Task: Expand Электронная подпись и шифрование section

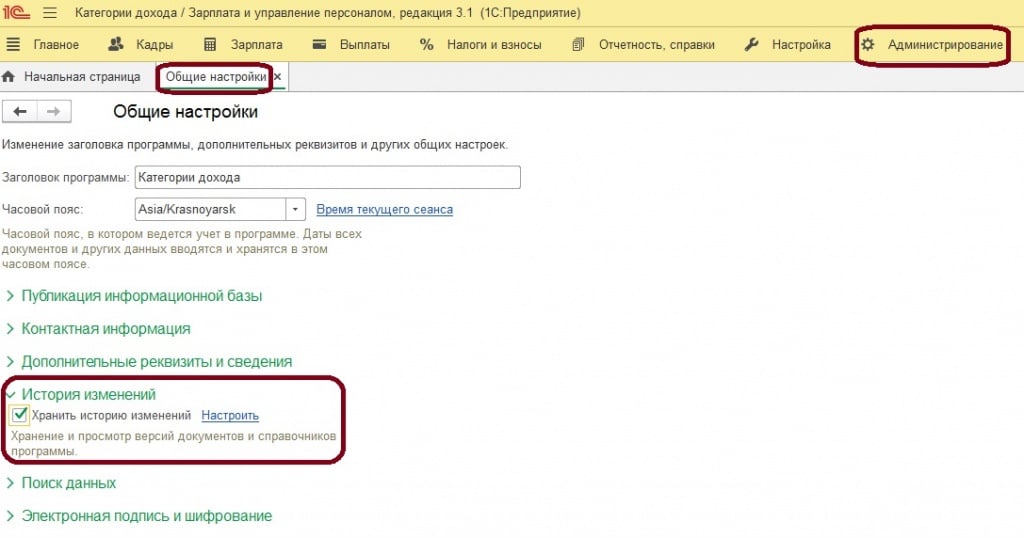Action: tap(146, 516)
